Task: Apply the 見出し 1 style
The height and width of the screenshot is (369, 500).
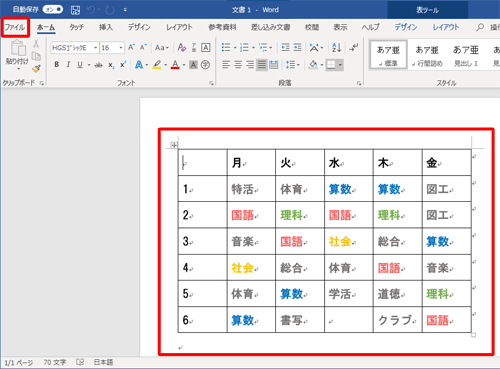Action: (466, 55)
